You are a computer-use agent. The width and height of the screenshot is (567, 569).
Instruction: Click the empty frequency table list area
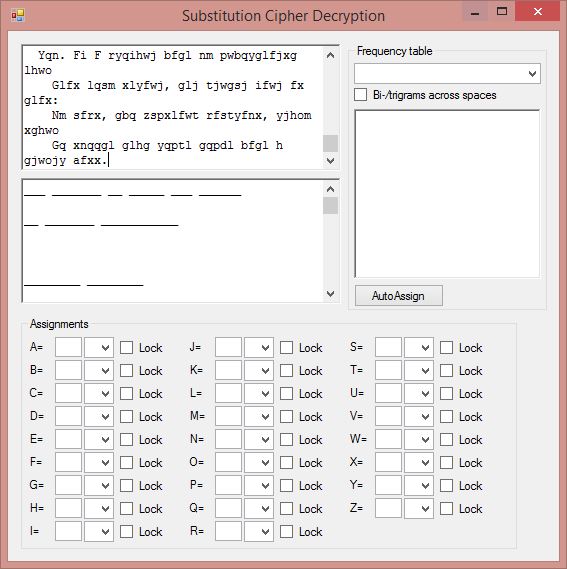click(447, 194)
